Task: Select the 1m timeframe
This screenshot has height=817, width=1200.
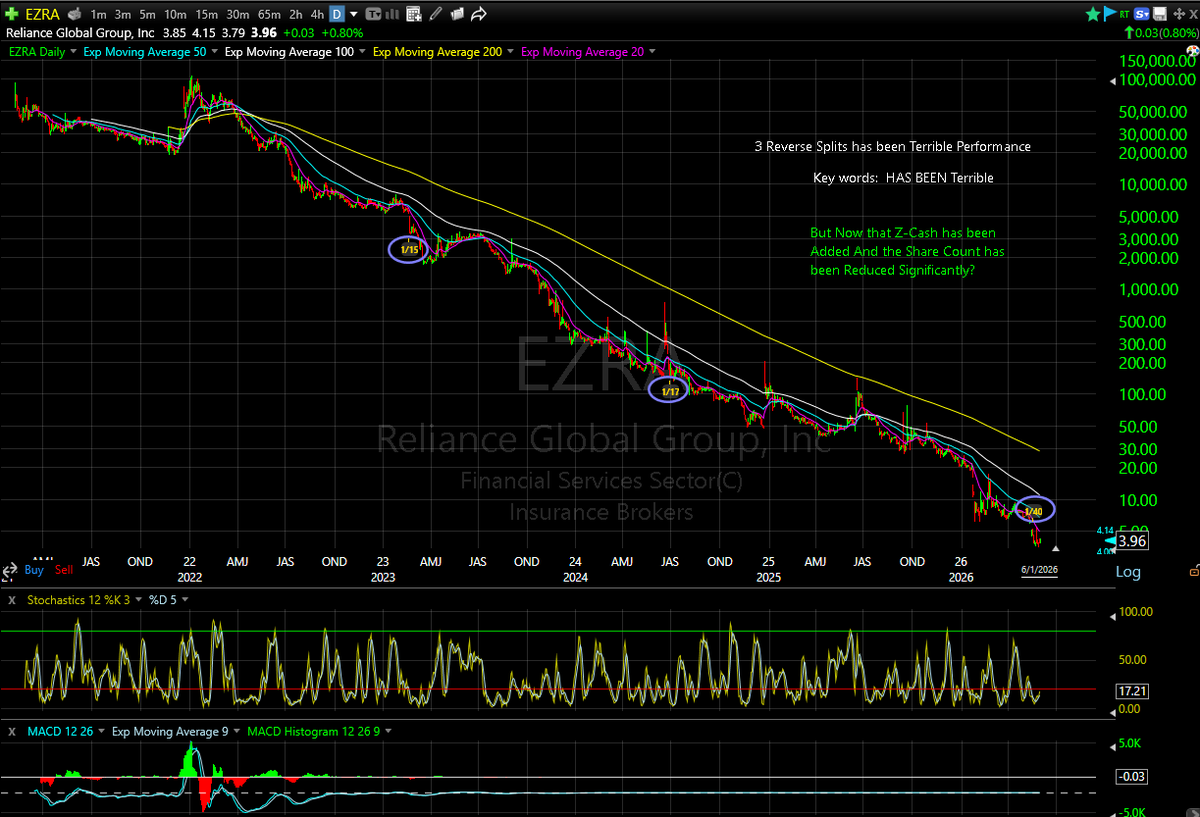Action: pos(98,14)
